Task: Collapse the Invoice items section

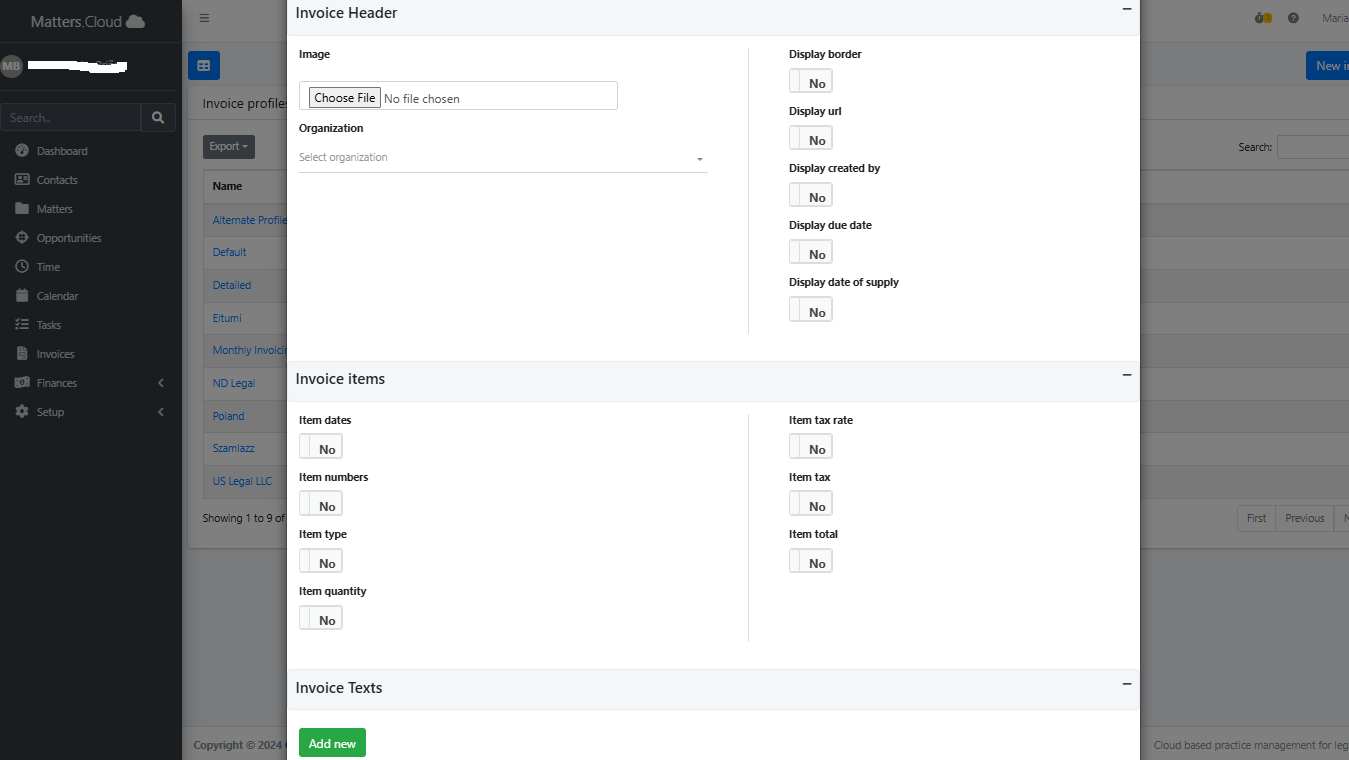Action: click(x=1127, y=376)
